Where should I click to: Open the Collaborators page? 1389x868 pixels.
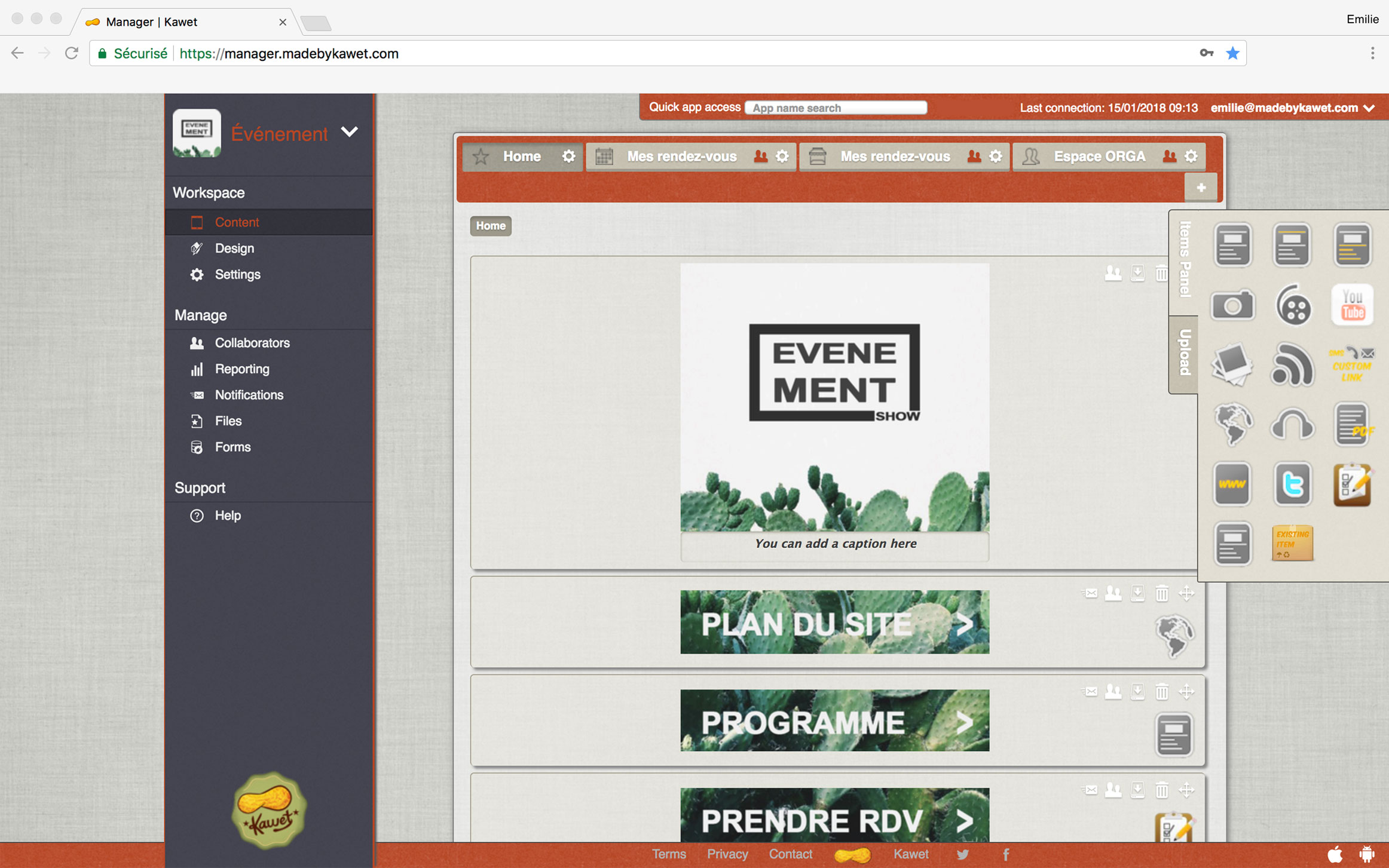click(x=252, y=343)
